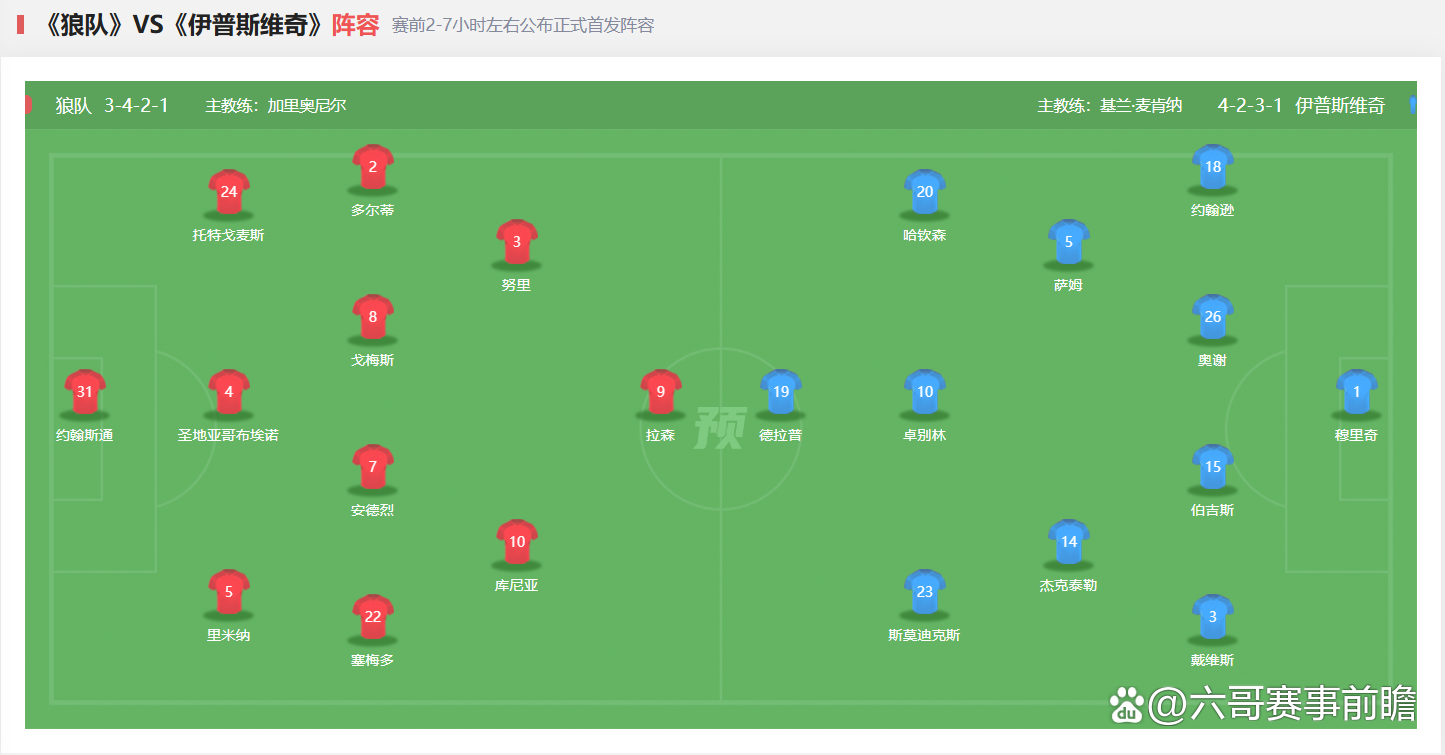Click Ipswich goalkeeper jersey number 1
Screen dimensions: 1445x755
click(1357, 392)
